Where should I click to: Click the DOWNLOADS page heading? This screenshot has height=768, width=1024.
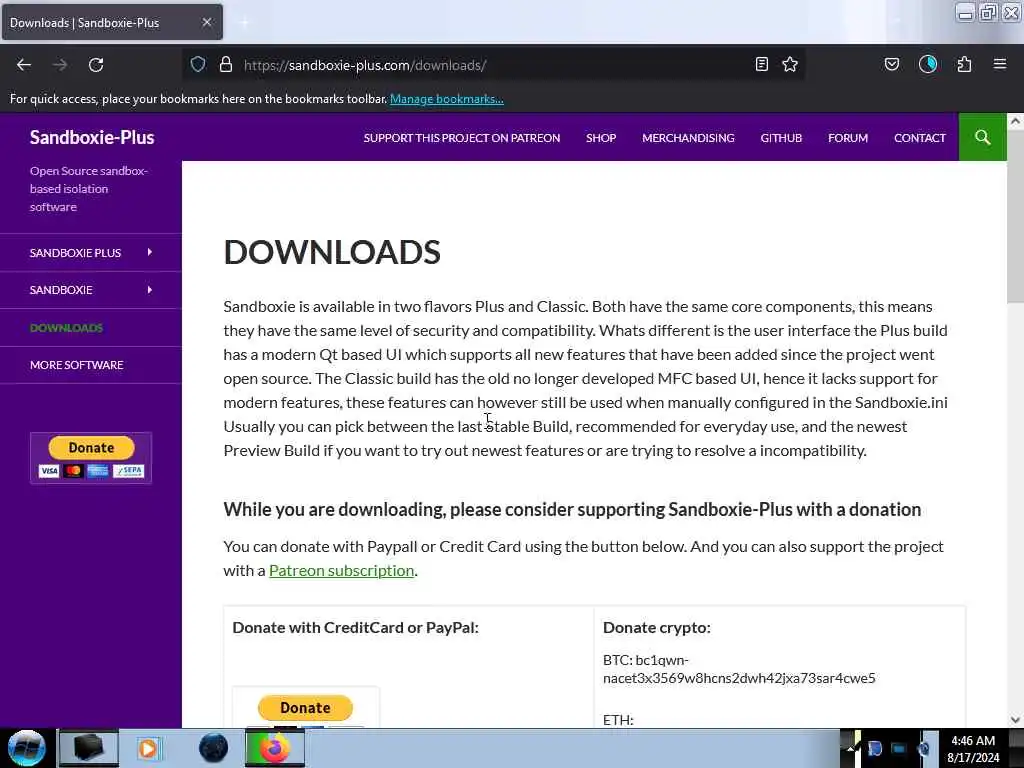pyautogui.click(x=332, y=252)
